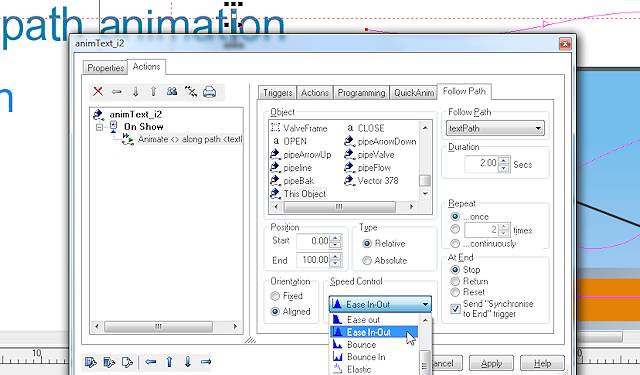Click blue down arrow in bottom toolbar

point(188,362)
